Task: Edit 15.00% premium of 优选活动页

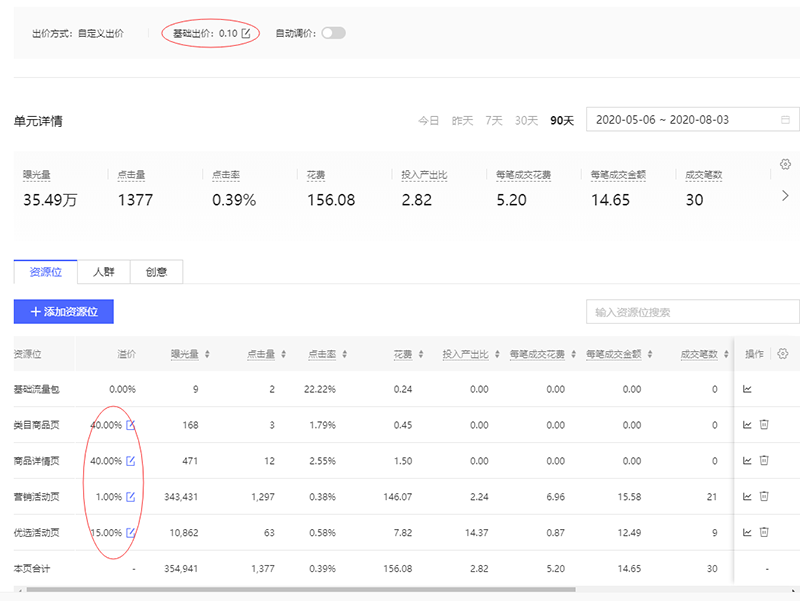Action: coord(131,533)
